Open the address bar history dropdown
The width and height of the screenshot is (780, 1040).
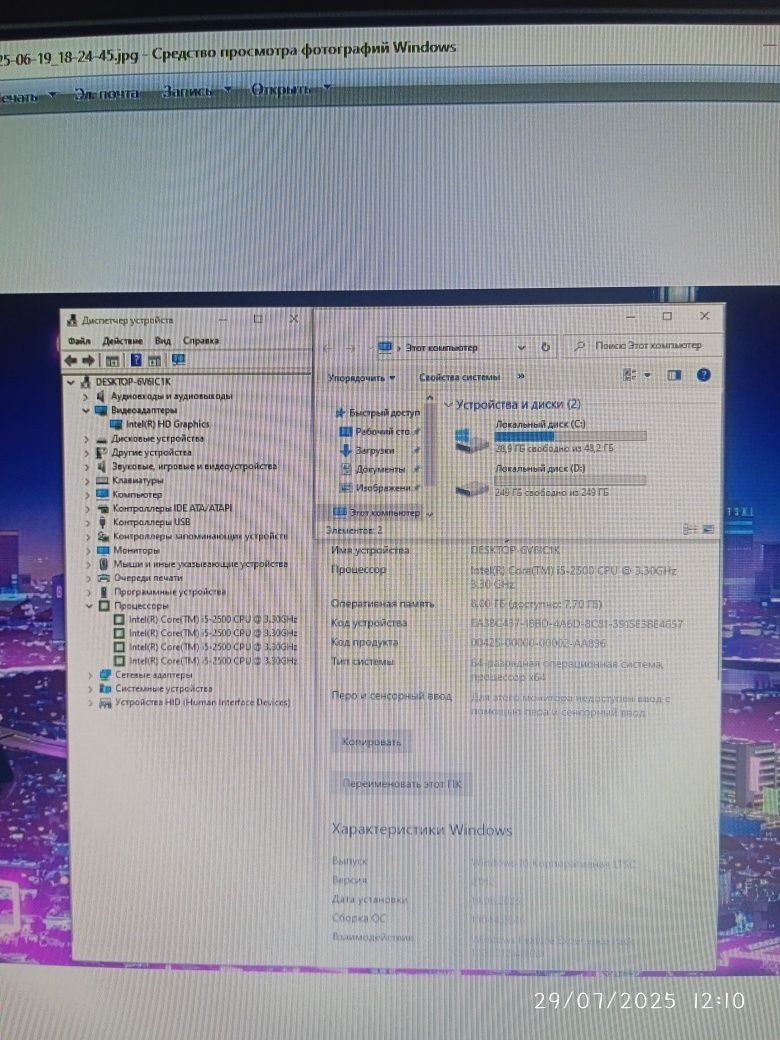tap(521, 348)
